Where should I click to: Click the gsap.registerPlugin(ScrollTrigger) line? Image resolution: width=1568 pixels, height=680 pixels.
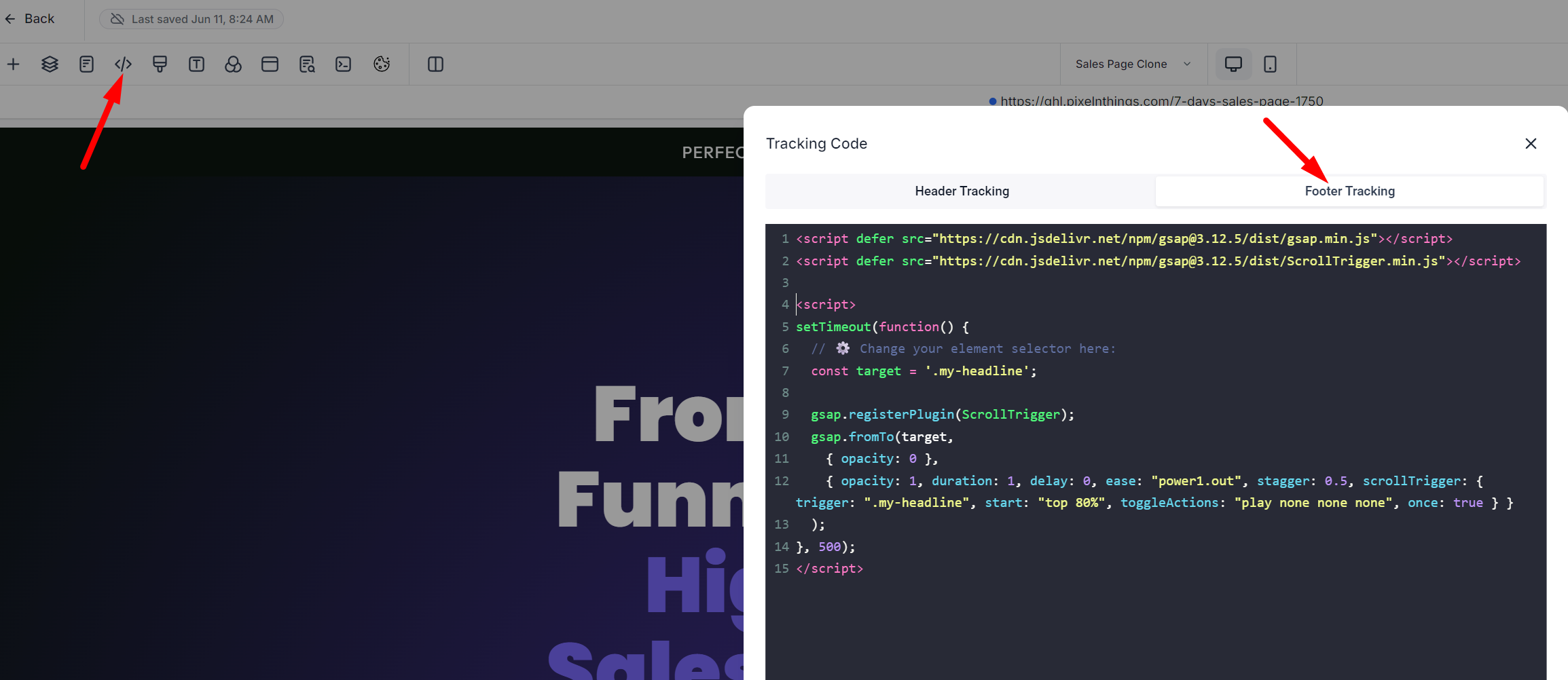[943, 415]
